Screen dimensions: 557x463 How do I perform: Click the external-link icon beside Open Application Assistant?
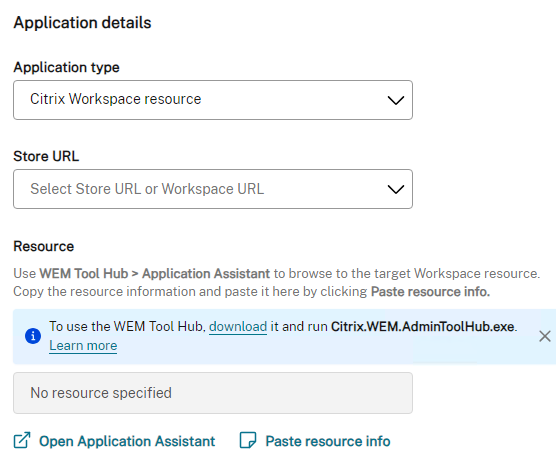pyautogui.click(x=22, y=440)
